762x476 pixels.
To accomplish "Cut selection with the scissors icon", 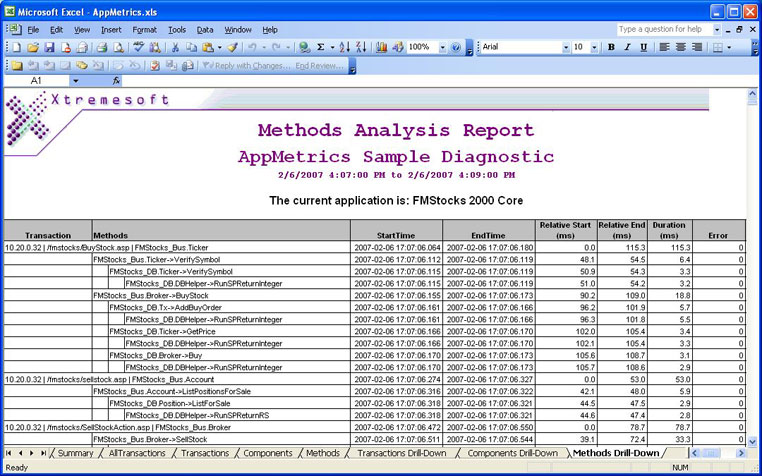I will pos(175,47).
